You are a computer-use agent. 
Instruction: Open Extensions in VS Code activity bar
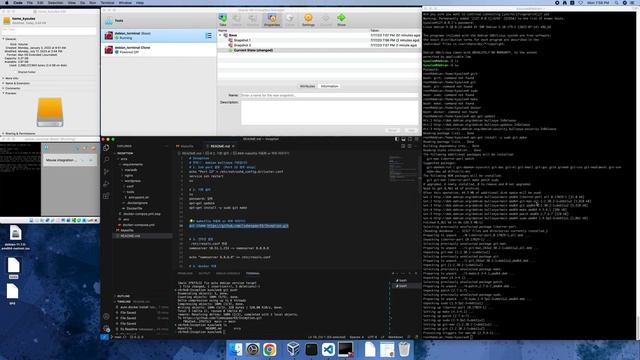107,196
